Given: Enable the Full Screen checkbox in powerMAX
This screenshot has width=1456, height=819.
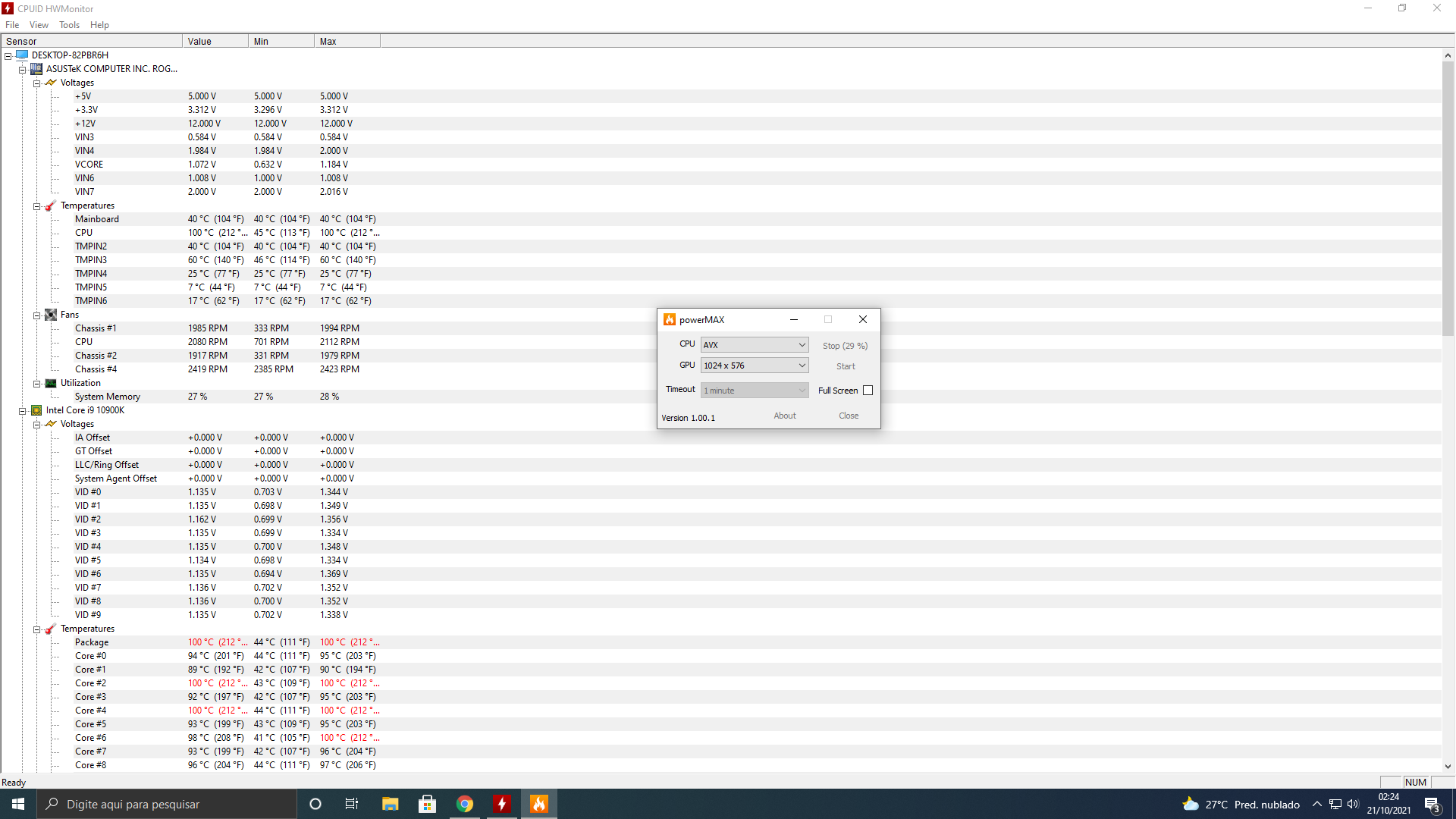Looking at the screenshot, I should [868, 391].
